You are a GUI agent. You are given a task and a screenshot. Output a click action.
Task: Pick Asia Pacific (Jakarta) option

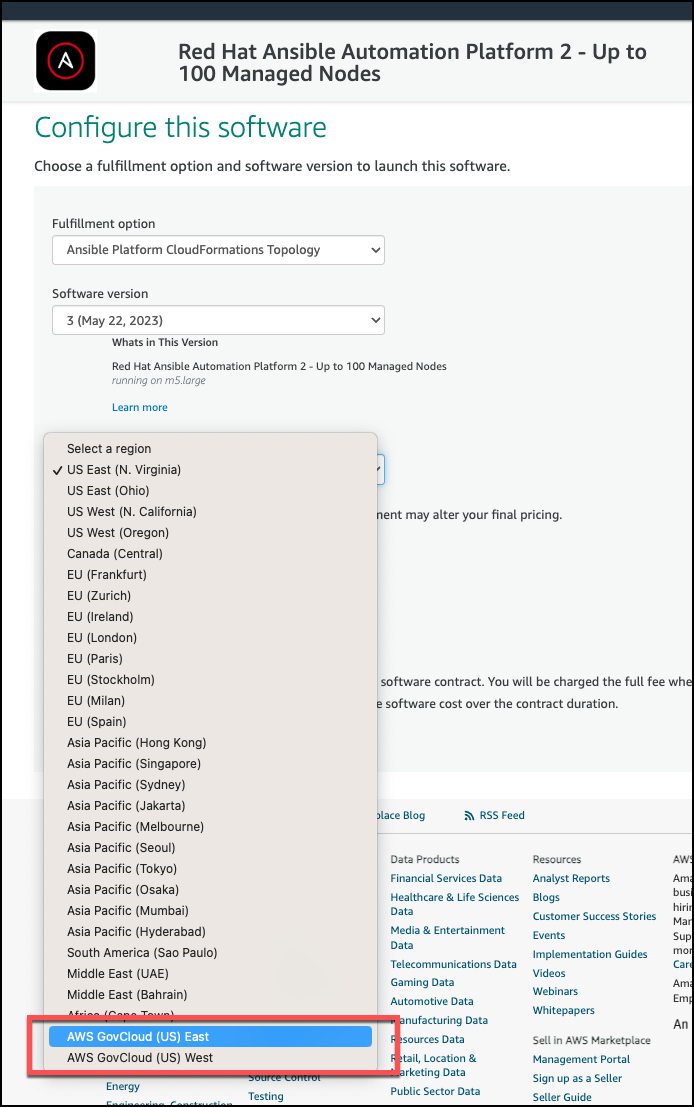[210, 806]
